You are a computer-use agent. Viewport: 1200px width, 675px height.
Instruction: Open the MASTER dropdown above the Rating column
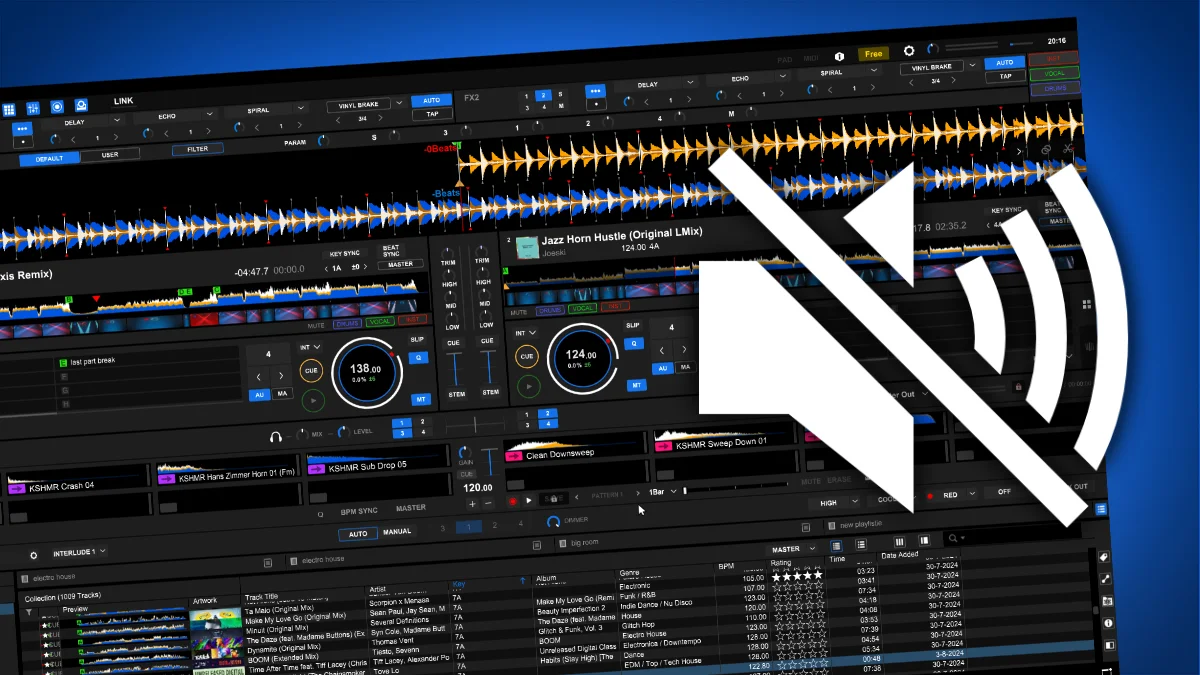pyautogui.click(x=791, y=549)
